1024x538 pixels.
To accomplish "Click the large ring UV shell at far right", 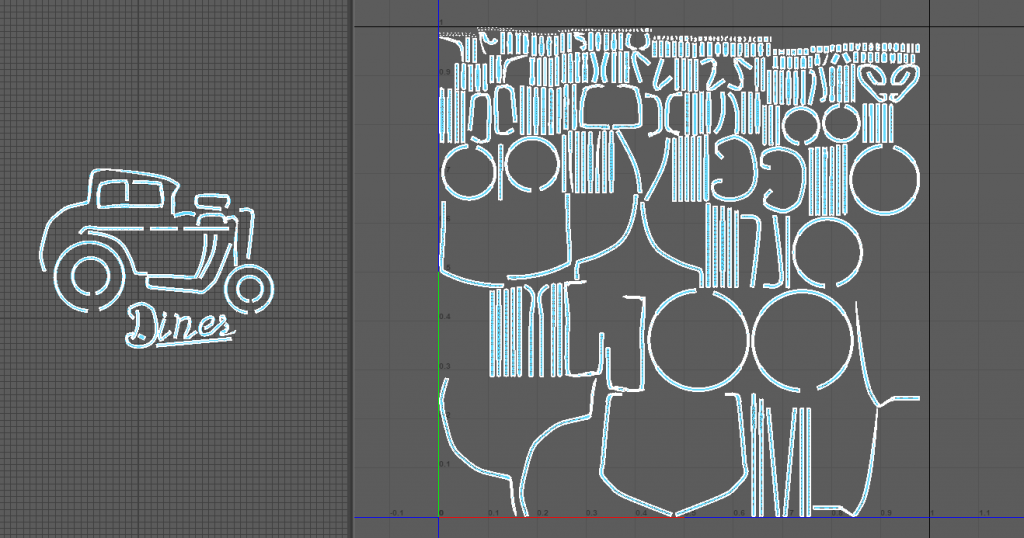I will pyautogui.click(x=886, y=178).
